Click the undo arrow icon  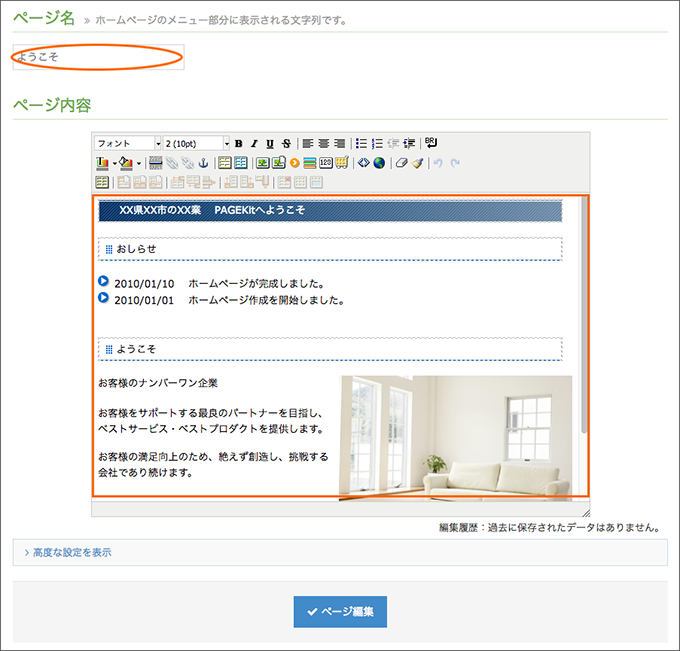(438, 163)
